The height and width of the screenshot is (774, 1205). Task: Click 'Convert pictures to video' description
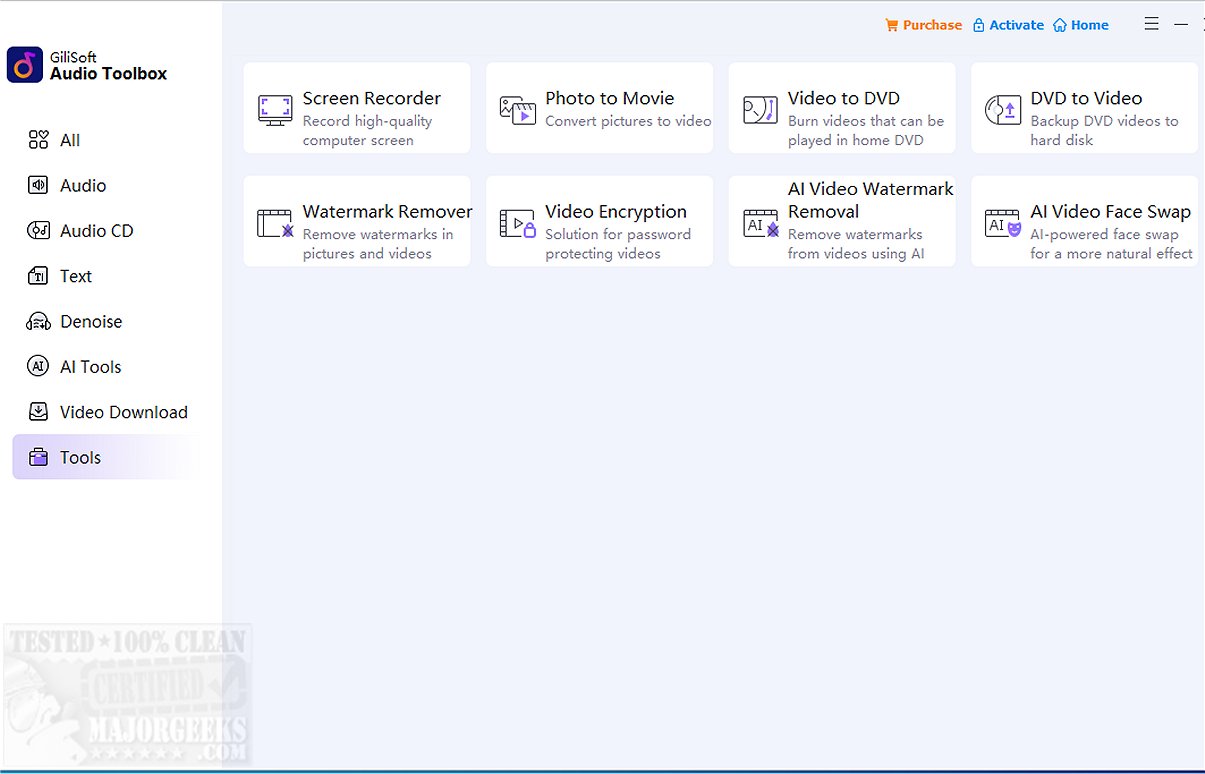pyautogui.click(x=628, y=121)
